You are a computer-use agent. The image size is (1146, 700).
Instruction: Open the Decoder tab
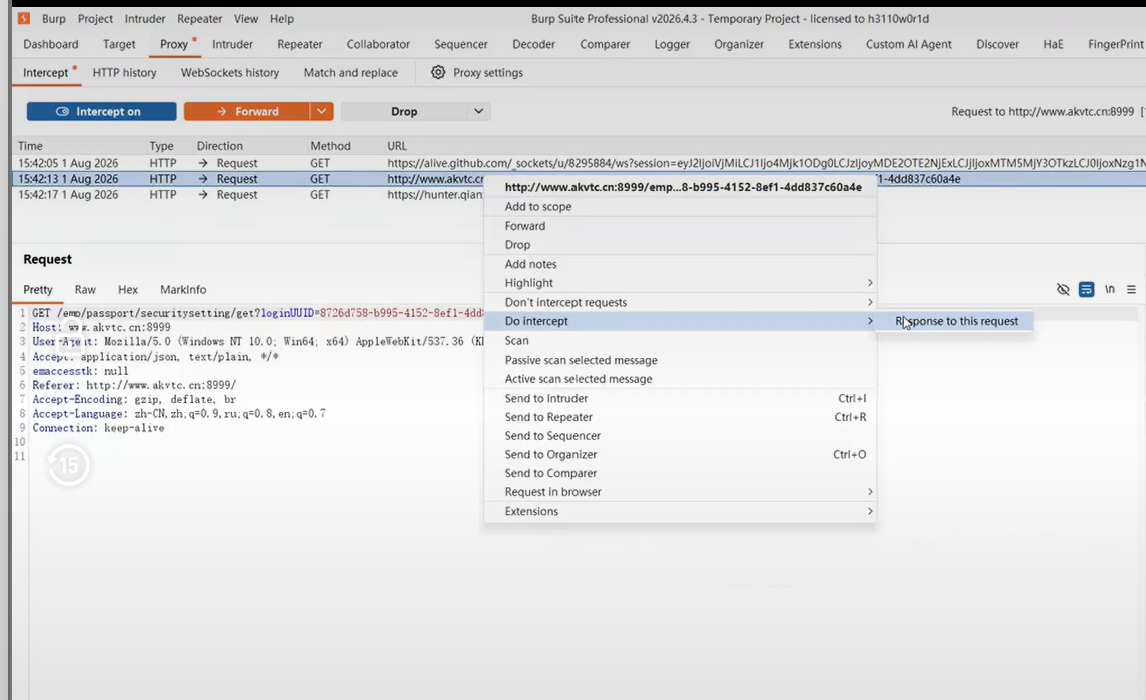534,44
